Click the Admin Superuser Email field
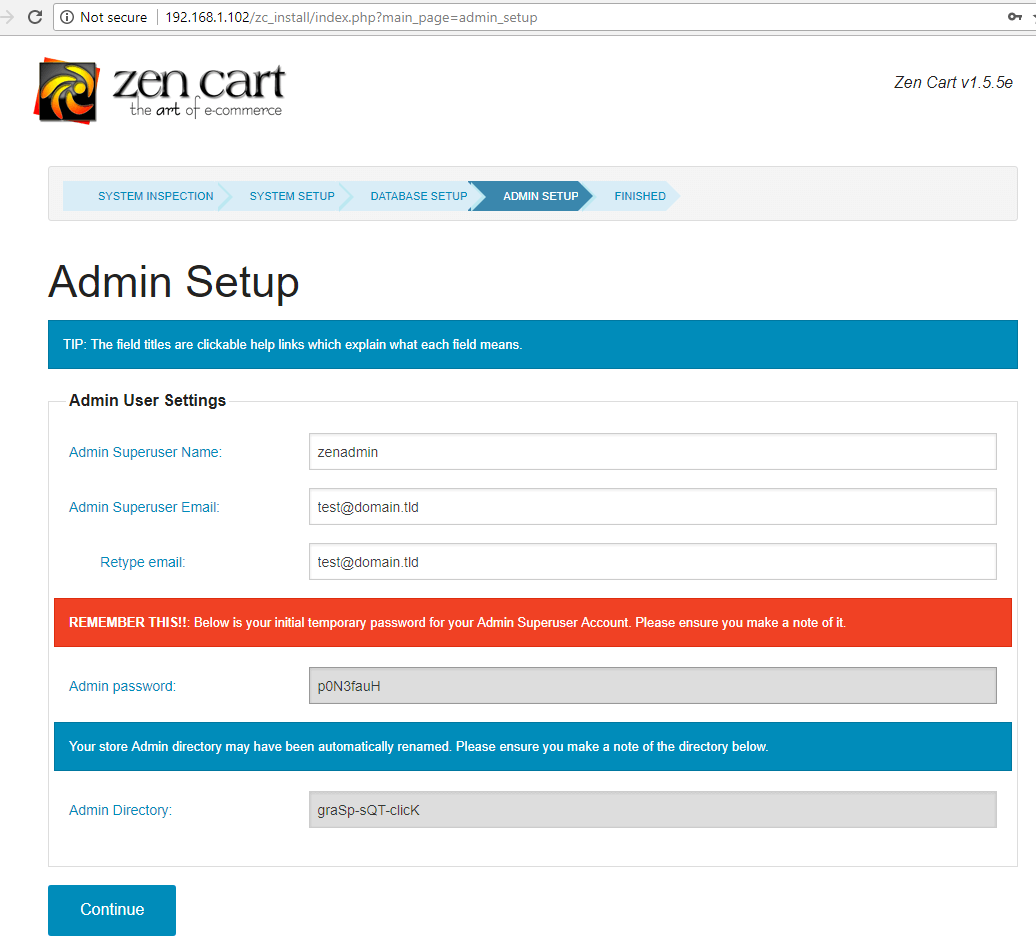Screen dimensions: 1036x946 [652, 507]
